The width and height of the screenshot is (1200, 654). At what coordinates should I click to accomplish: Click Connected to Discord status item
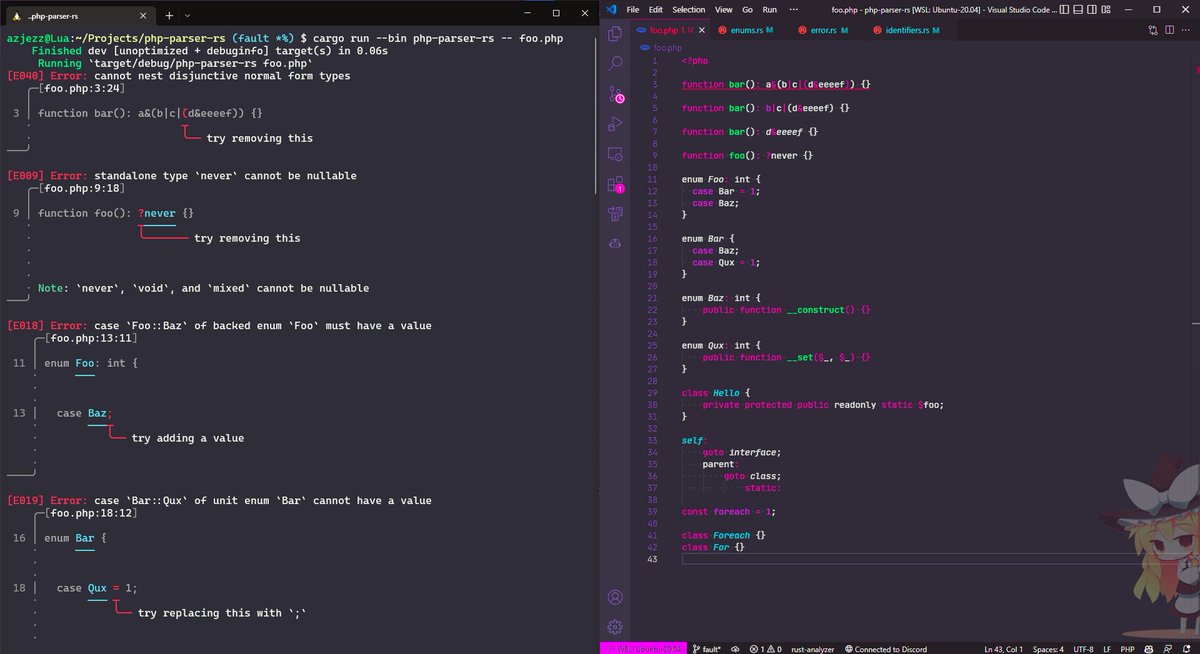888,648
